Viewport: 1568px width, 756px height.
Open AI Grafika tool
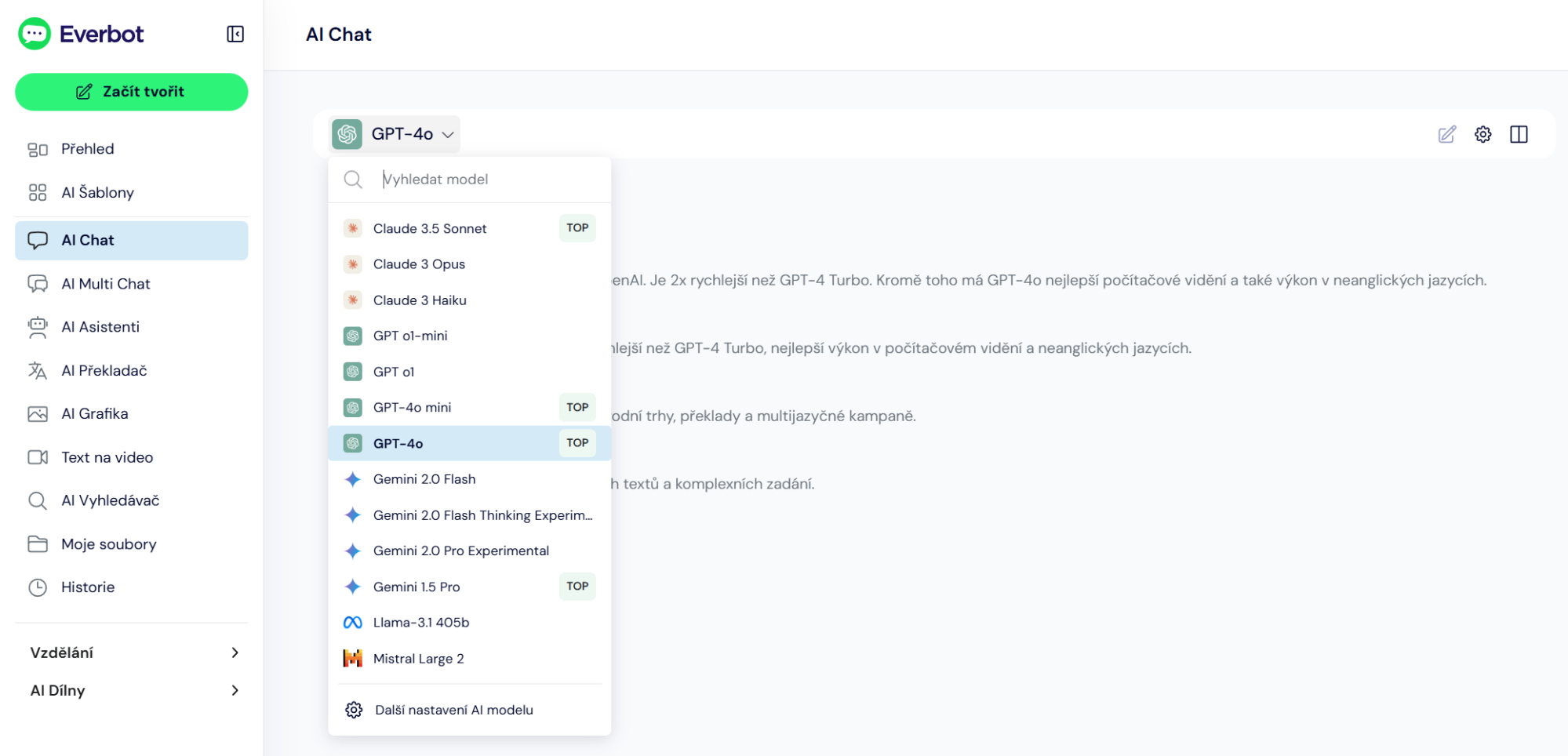(132, 414)
